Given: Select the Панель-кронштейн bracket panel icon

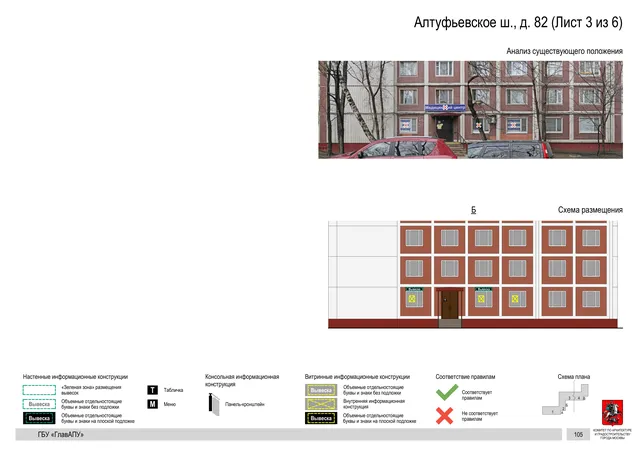Looking at the screenshot, I should click(214, 404).
